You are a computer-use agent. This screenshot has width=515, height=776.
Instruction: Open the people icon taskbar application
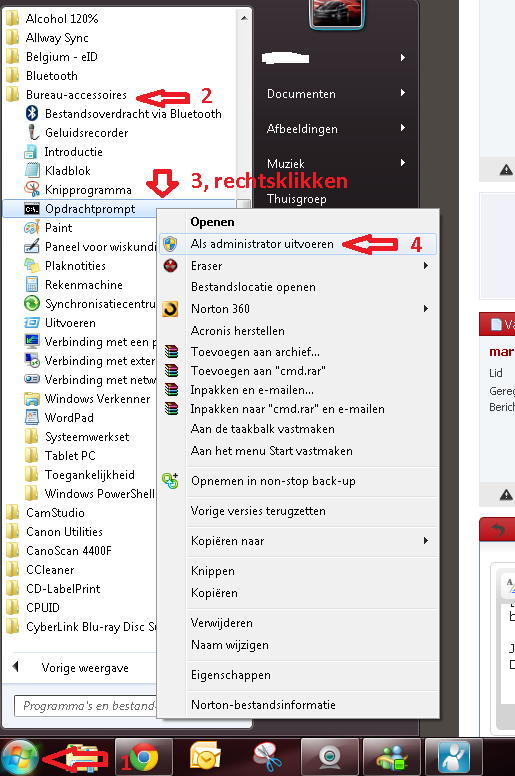454,757
